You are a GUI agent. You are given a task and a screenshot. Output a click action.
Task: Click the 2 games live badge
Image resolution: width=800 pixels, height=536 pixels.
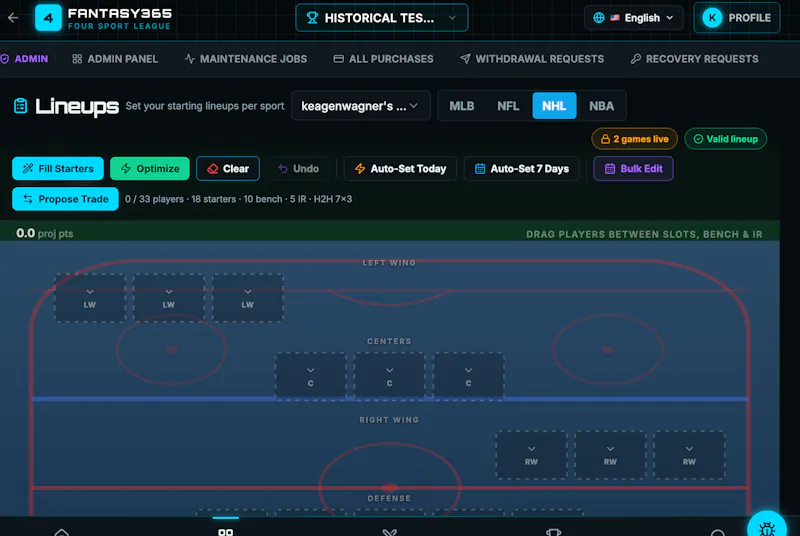tap(634, 139)
